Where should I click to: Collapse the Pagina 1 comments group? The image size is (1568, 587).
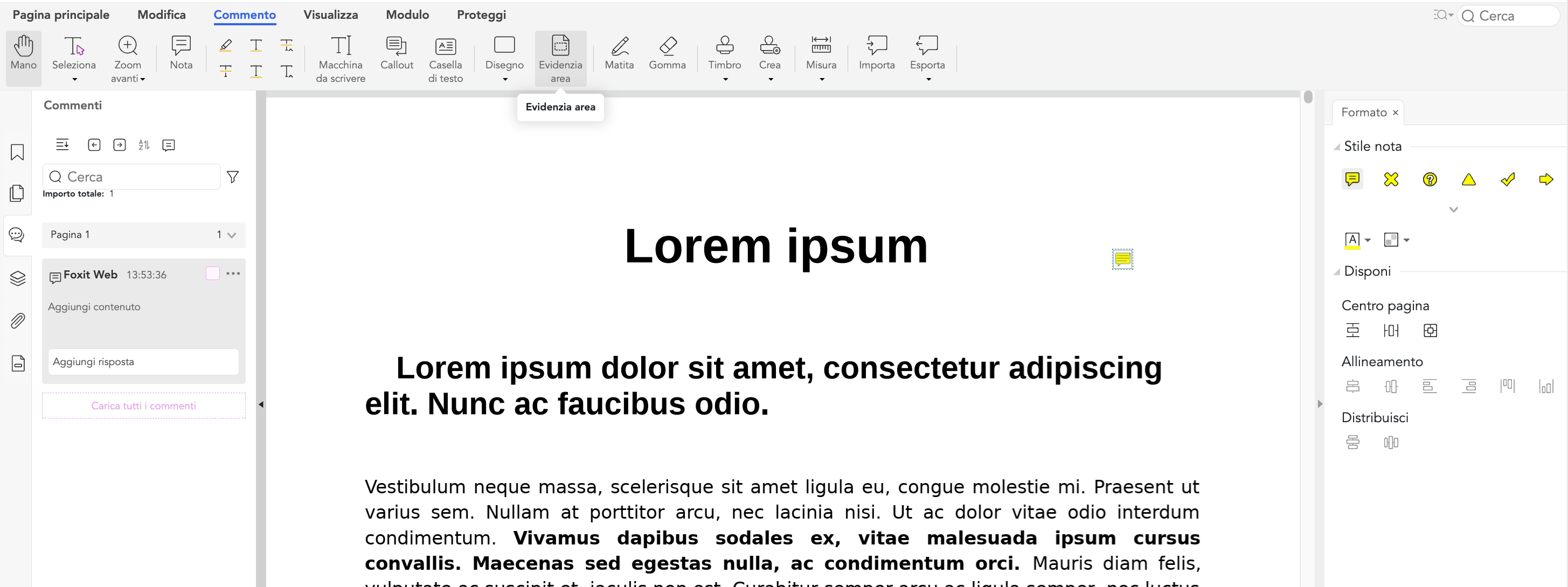click(x=230, y=235)
